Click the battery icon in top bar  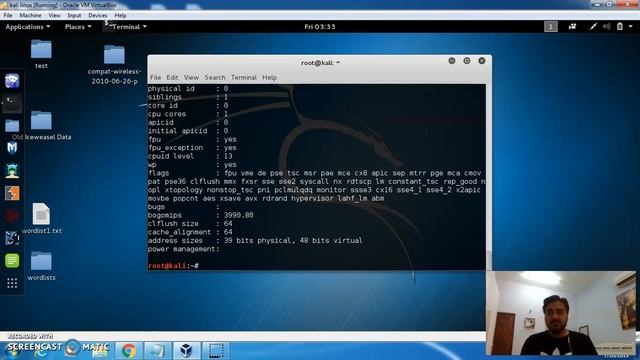pos(620,27)
